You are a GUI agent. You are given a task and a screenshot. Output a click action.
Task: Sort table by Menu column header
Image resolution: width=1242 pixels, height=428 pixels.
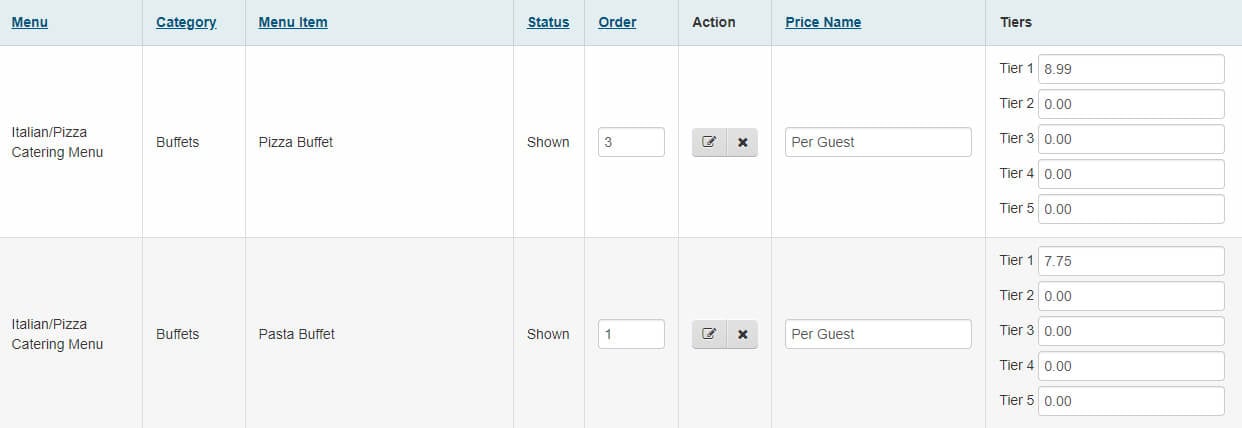pos(29,22)
